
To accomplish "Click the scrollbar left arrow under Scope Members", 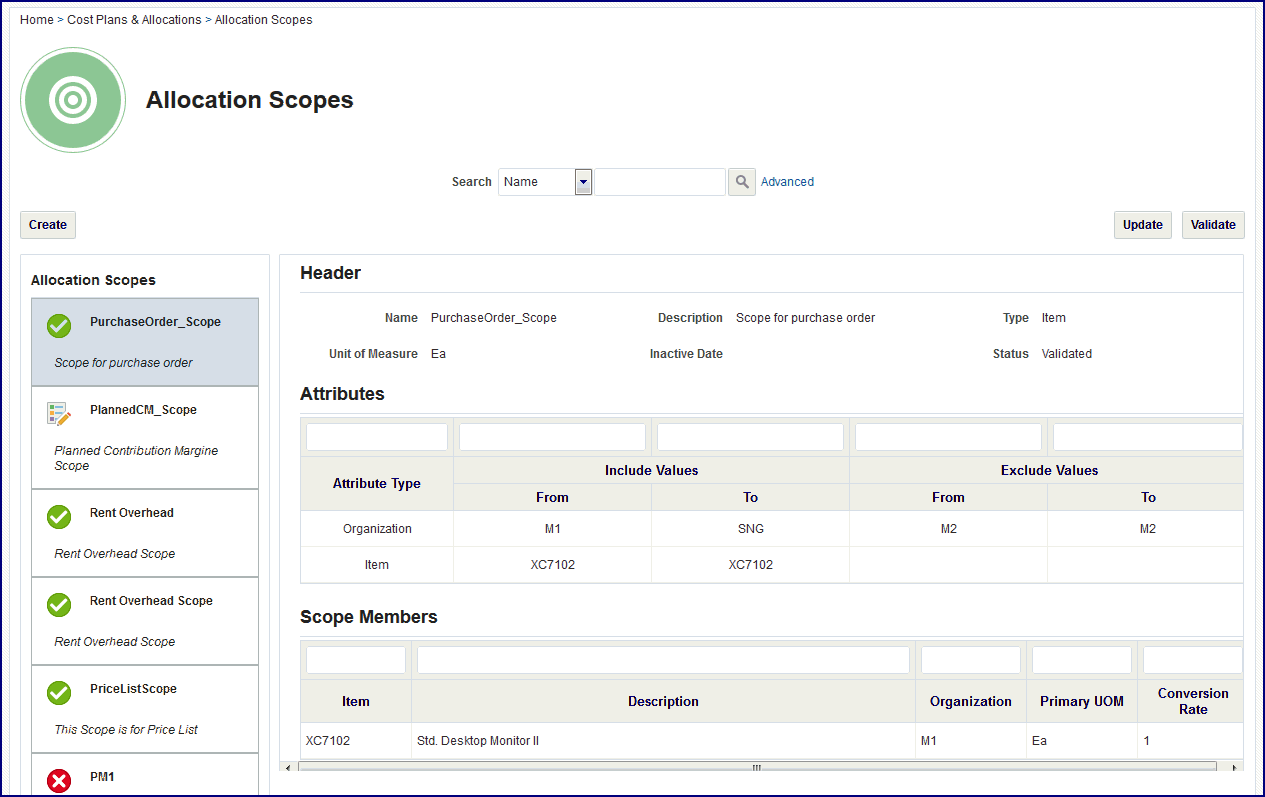I will tap(289, 767).
